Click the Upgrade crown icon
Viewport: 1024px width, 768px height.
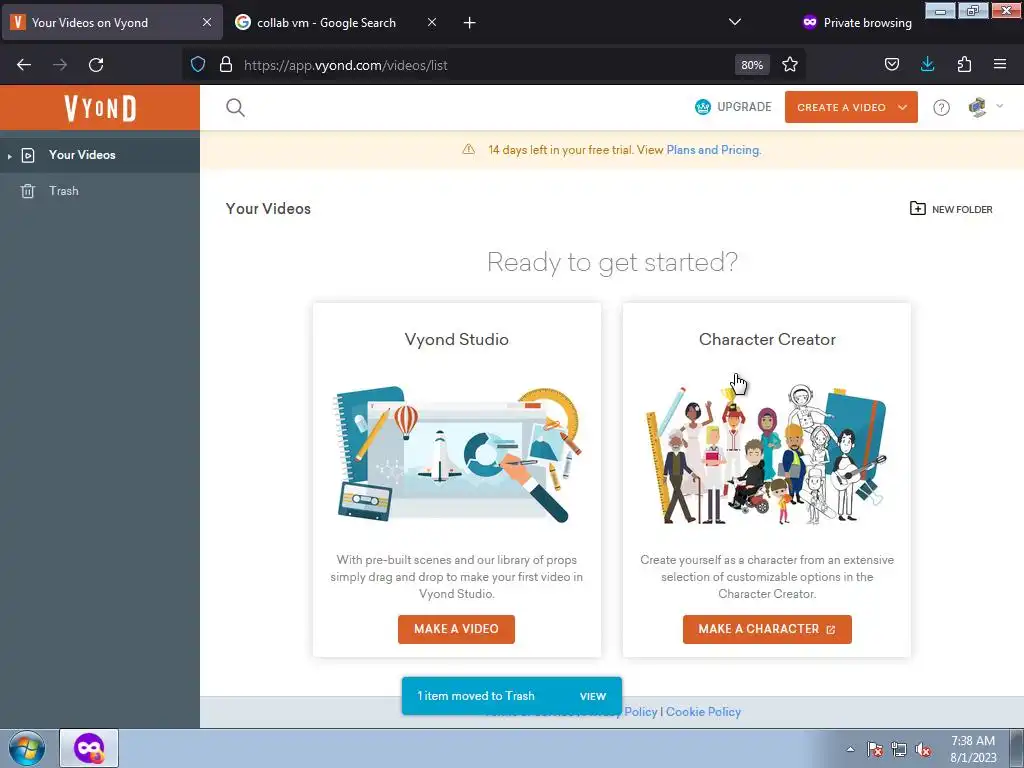pyautogui.click(x=703, y=106)
